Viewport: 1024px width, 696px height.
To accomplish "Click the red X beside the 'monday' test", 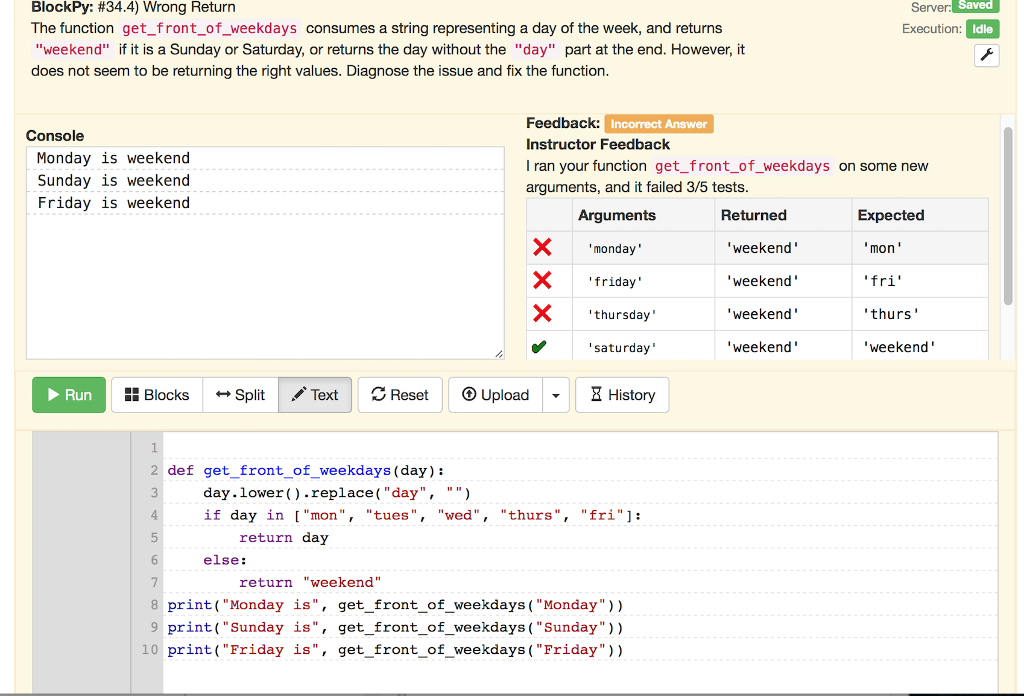I will [x=543, y=248].
